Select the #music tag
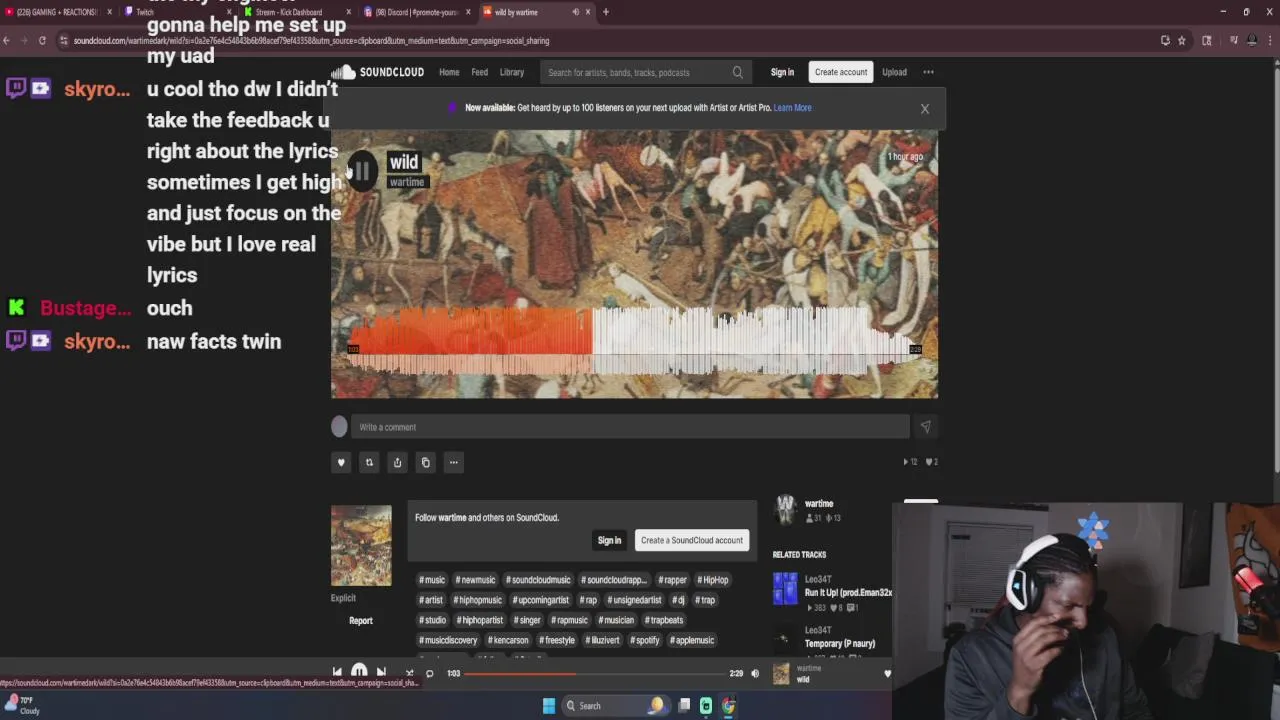Screen dimensions: 1280x720 [x=433, y=580]
